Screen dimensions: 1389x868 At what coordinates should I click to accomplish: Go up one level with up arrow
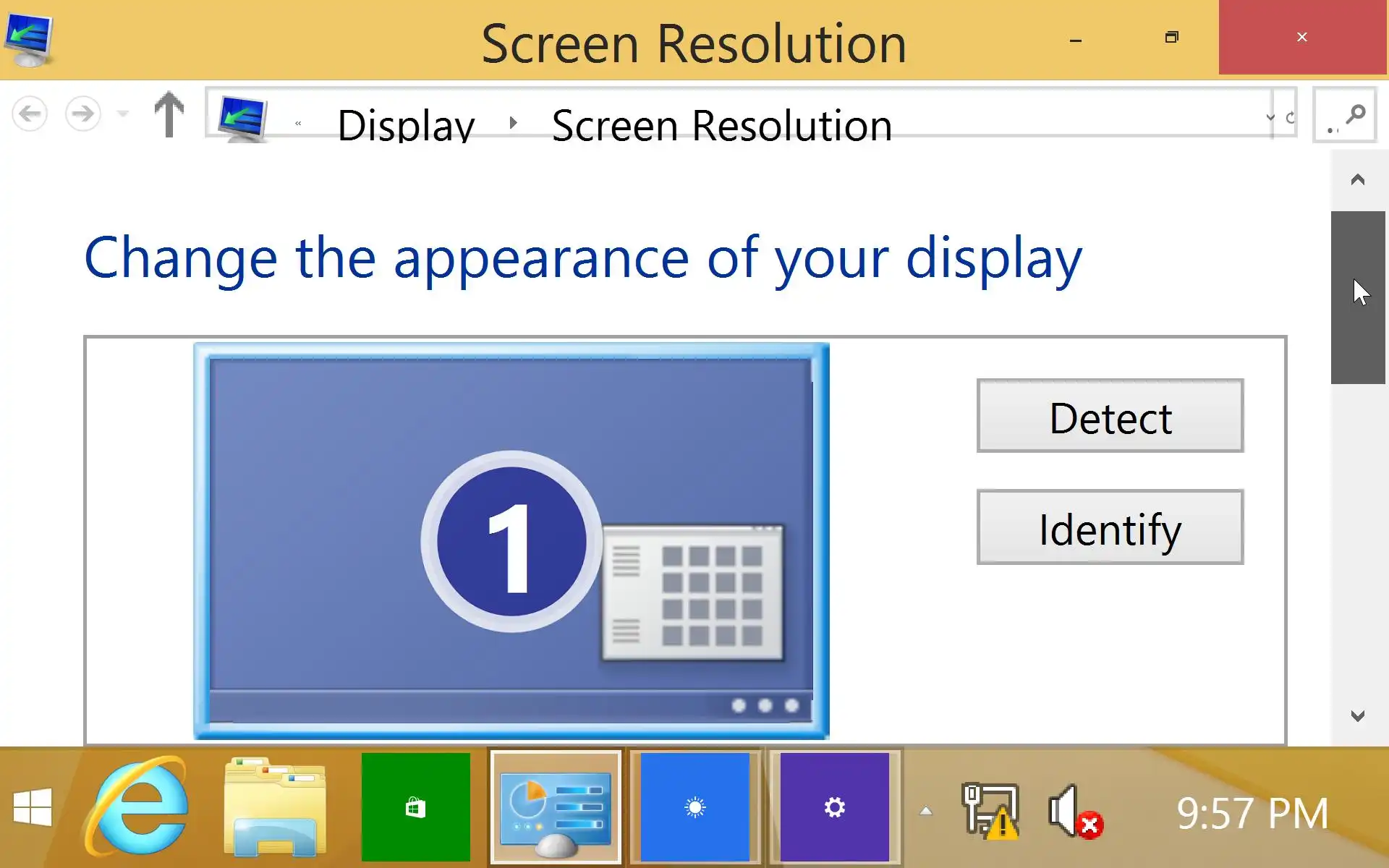point(169,114)
